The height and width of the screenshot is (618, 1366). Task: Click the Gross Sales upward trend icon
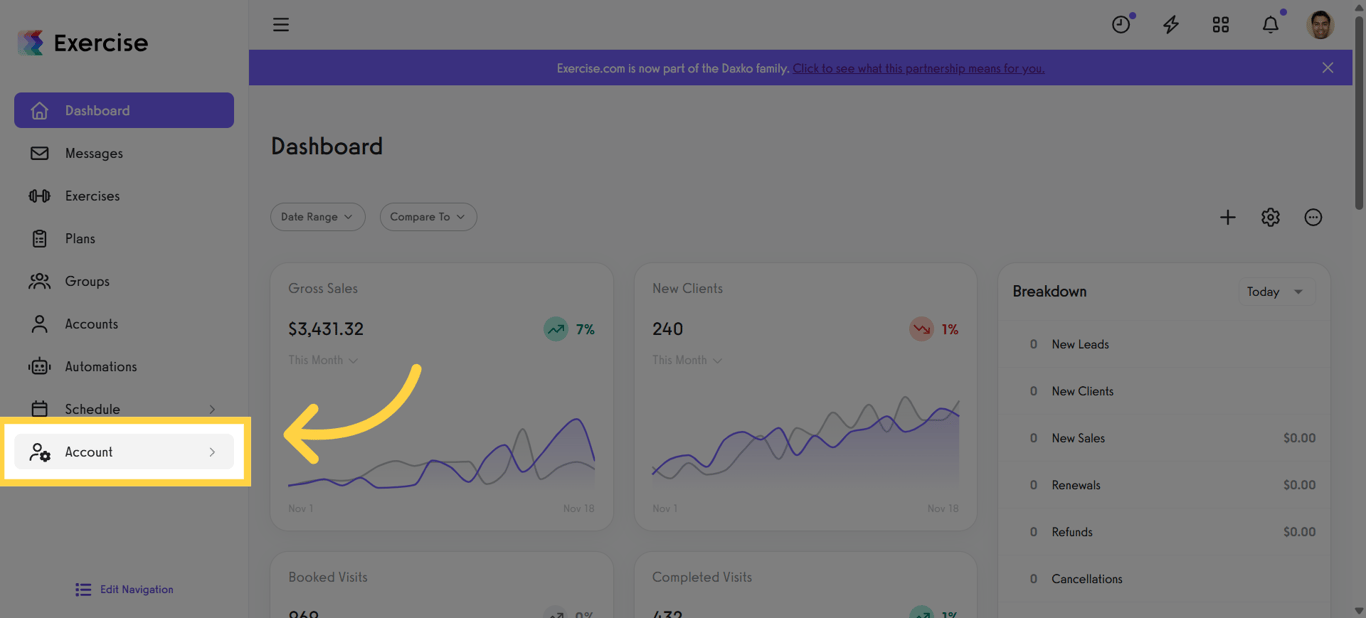[x=556, y=329]
